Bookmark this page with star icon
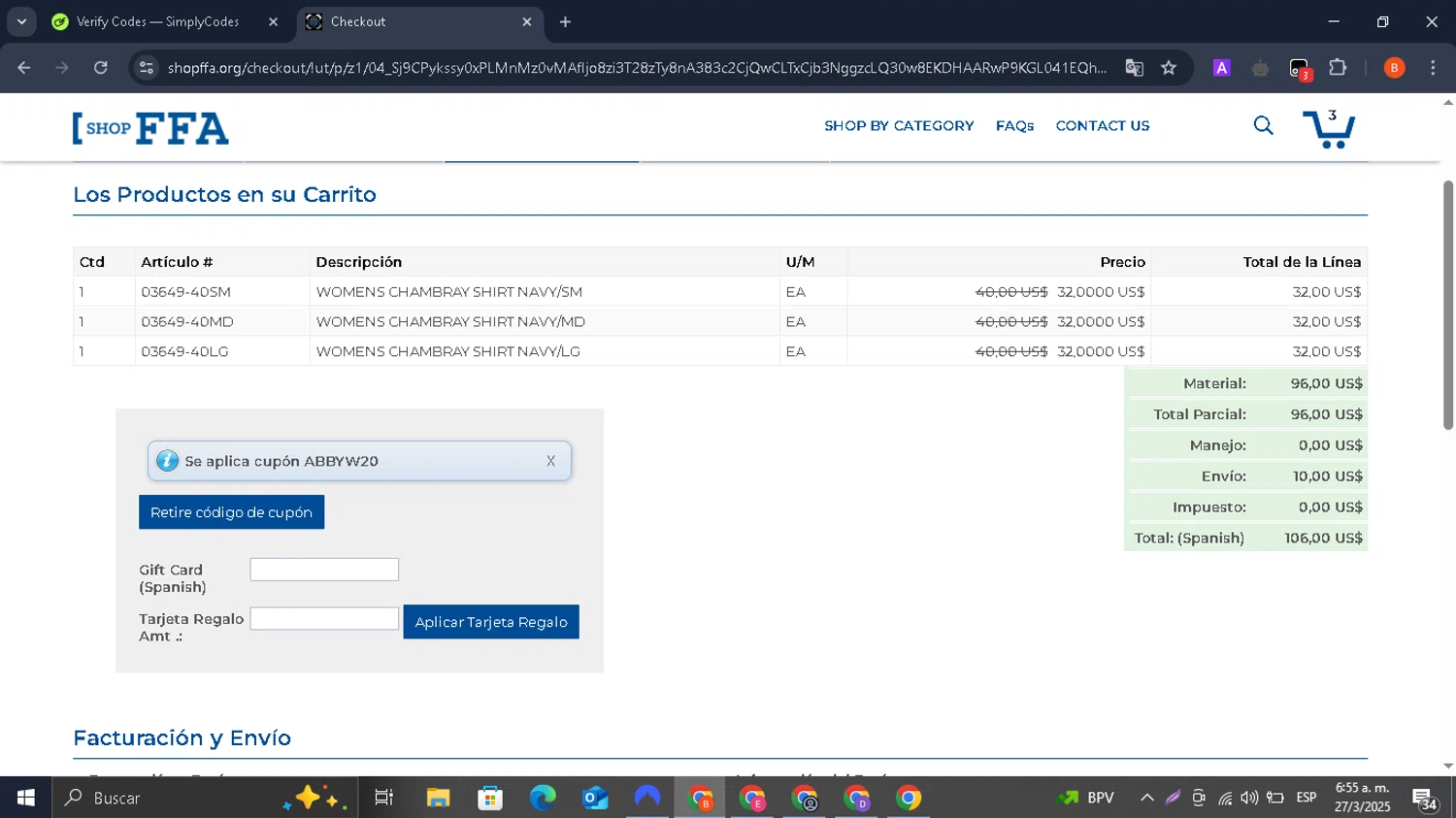Screen dimensions: 1456x818 [x=1169, y=67]
